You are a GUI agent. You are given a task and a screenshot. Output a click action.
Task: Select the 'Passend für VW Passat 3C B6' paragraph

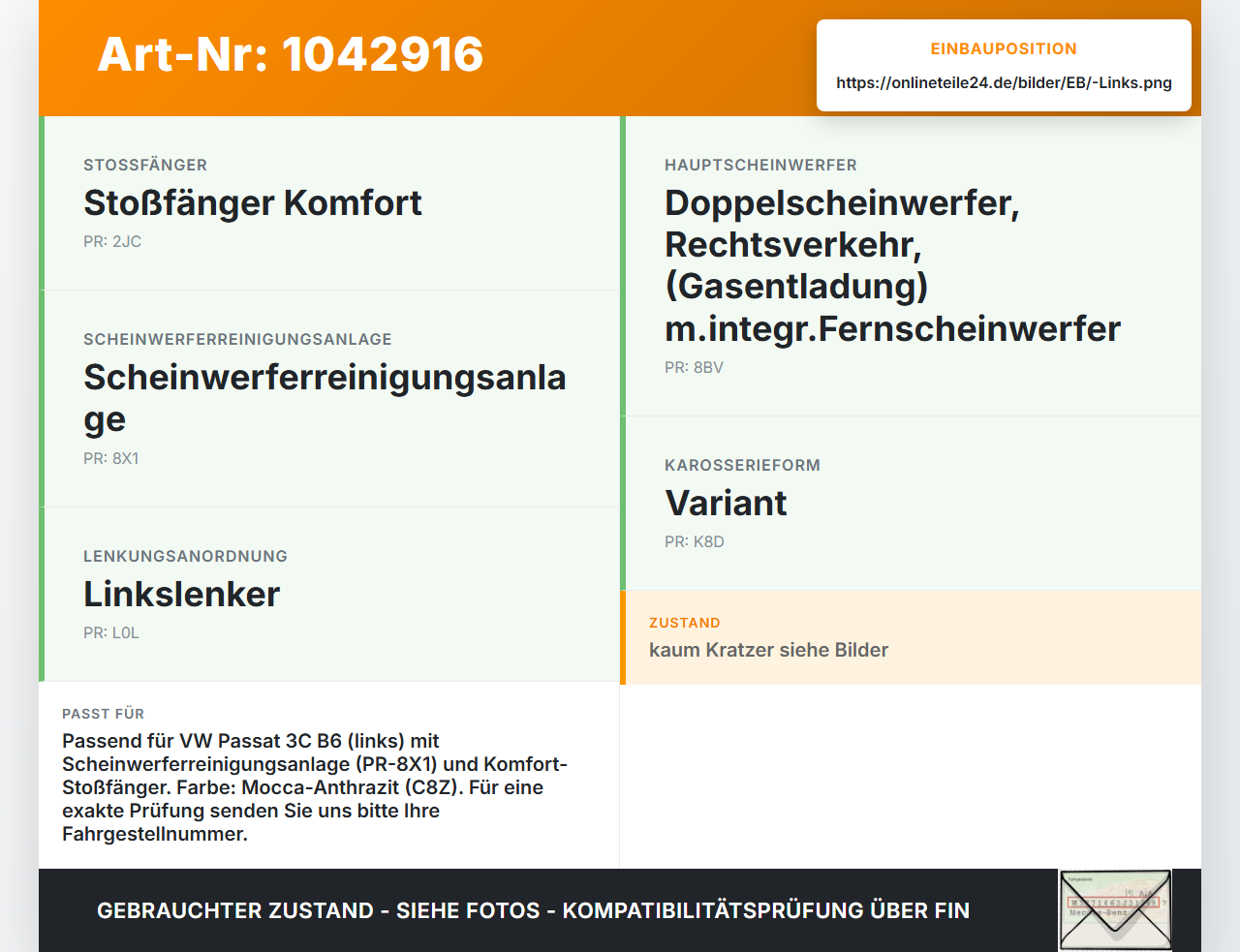(x=315, y=787)
